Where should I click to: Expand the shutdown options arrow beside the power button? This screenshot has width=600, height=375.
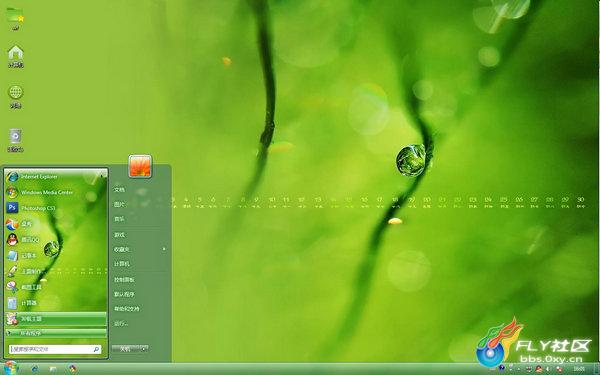(x=144, y=349)
